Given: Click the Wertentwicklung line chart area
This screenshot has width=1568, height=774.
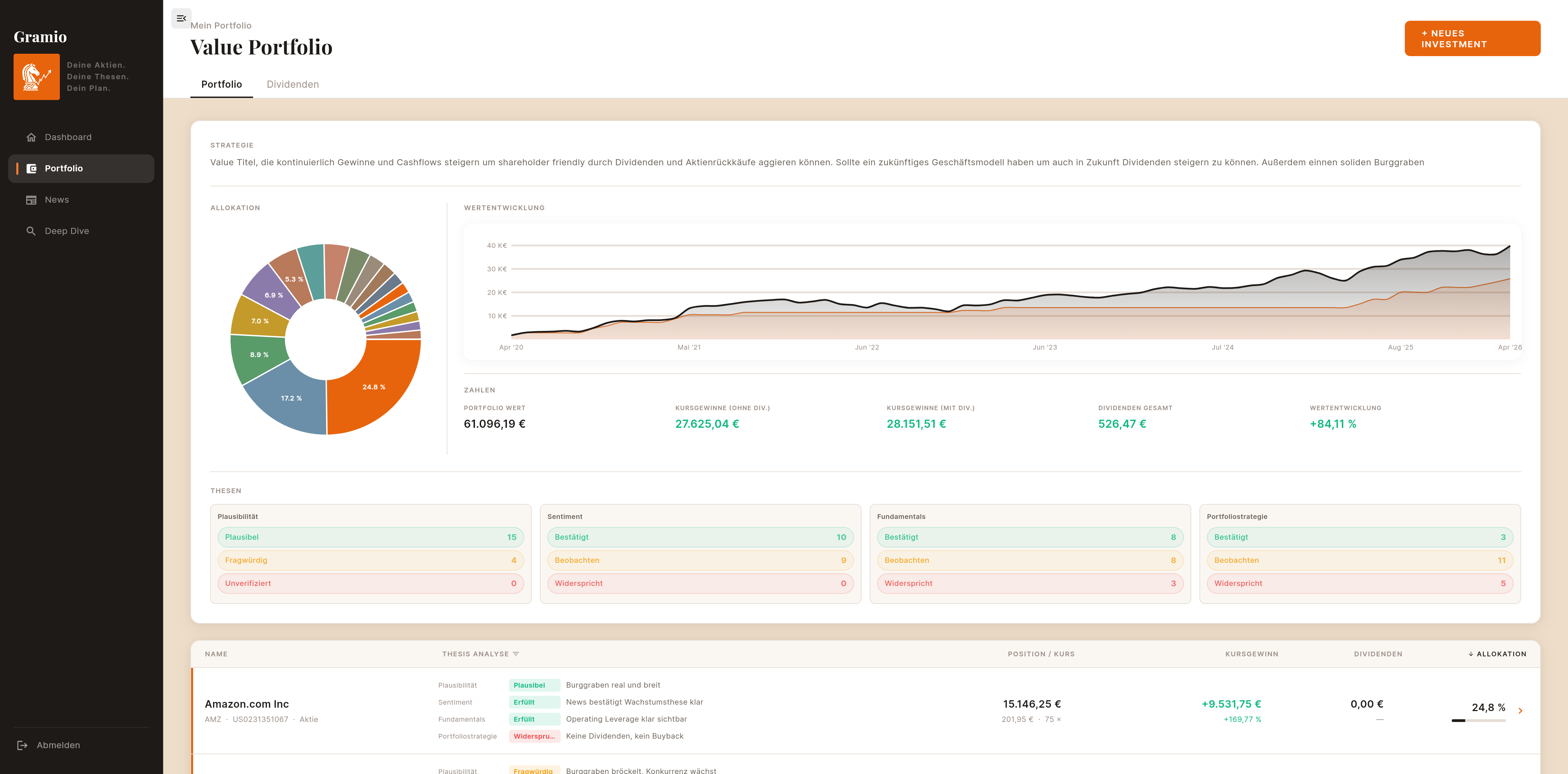Looking at the screenshot, I should click(x=1010, y=292).
